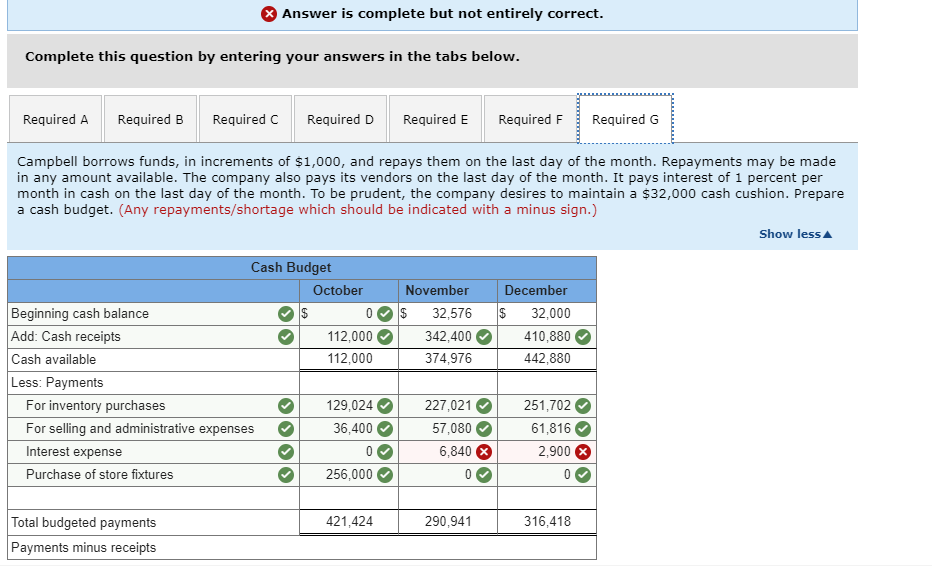Click green check beside October inventory 129,024

[385, 405]
